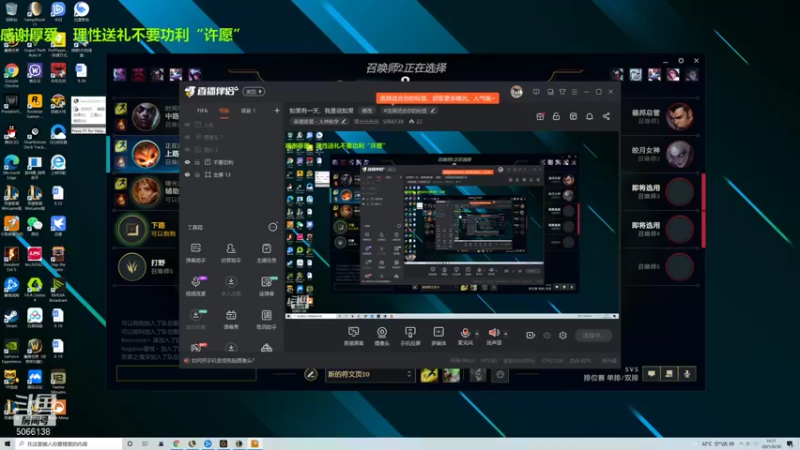Click the share icon in streaming app
The height and width of the screenshot is (450, 800).
(x=606, y=116)
